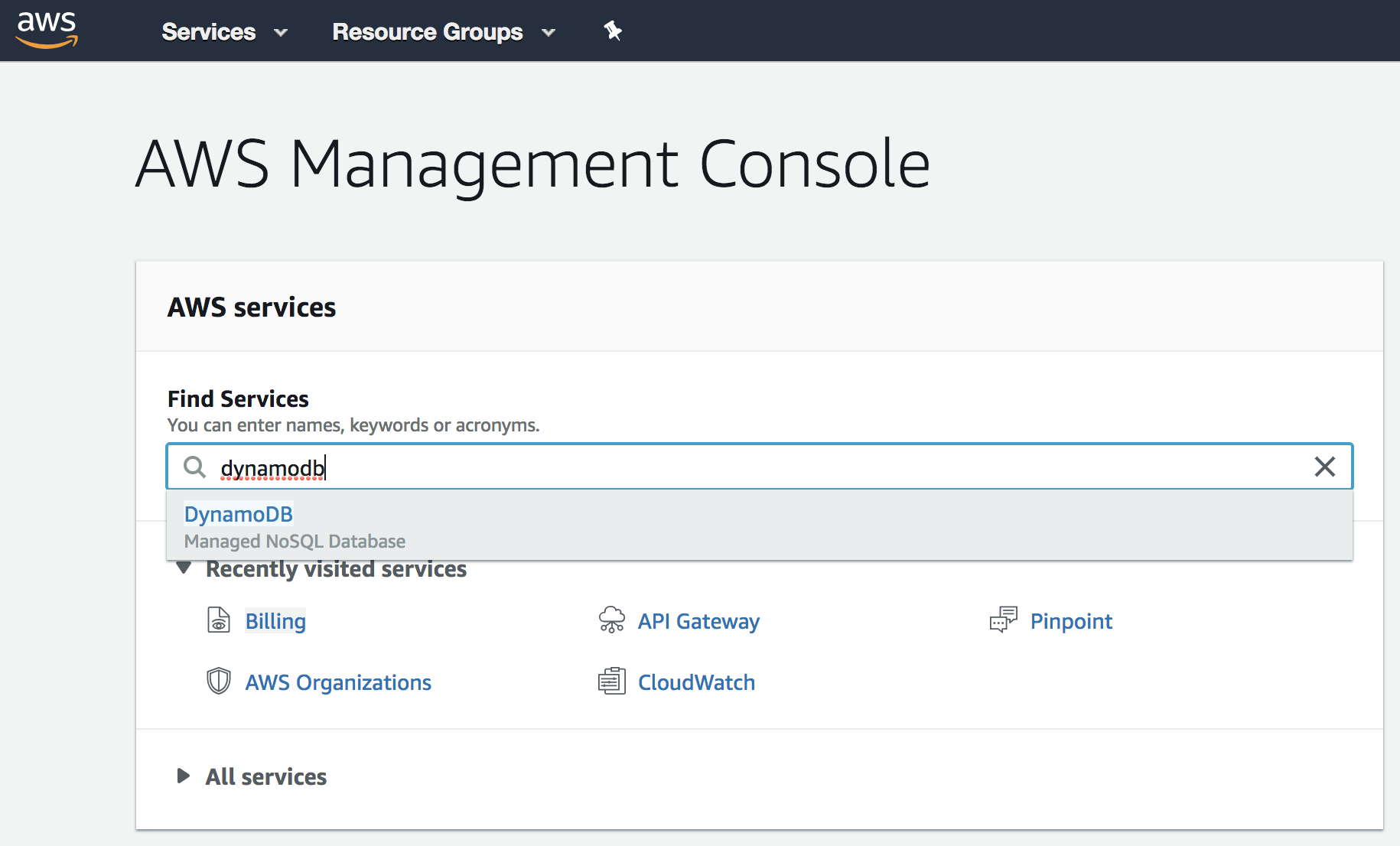The height and width of the screenshot is (846, 1400).
Task: Clear the search with the X icon
Action: coord(1324,467)
